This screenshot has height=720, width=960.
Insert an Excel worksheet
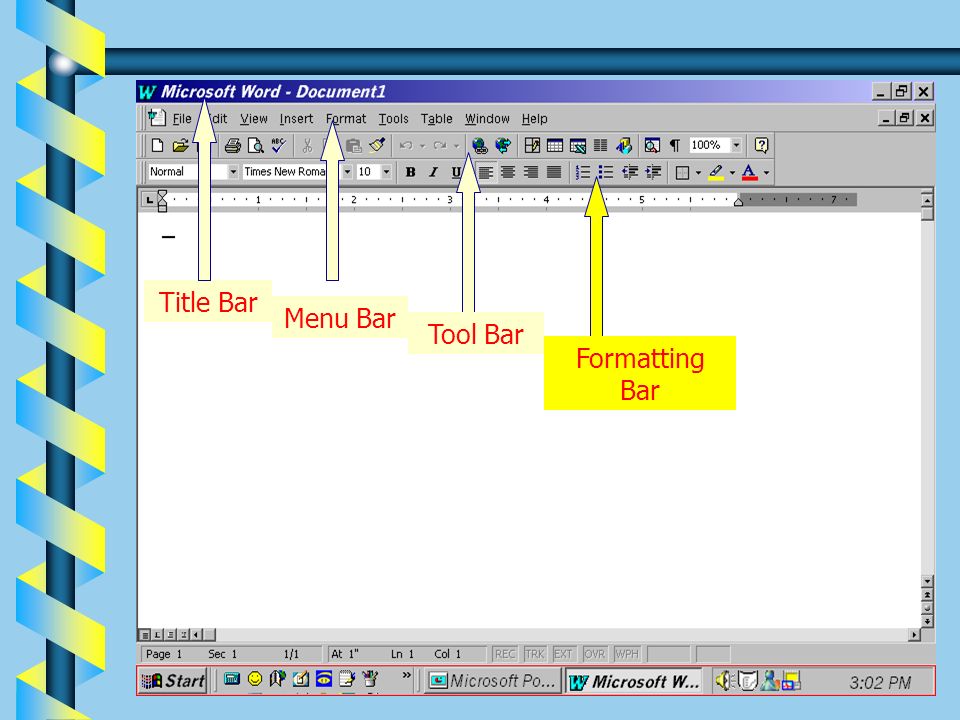click(578, 145)
